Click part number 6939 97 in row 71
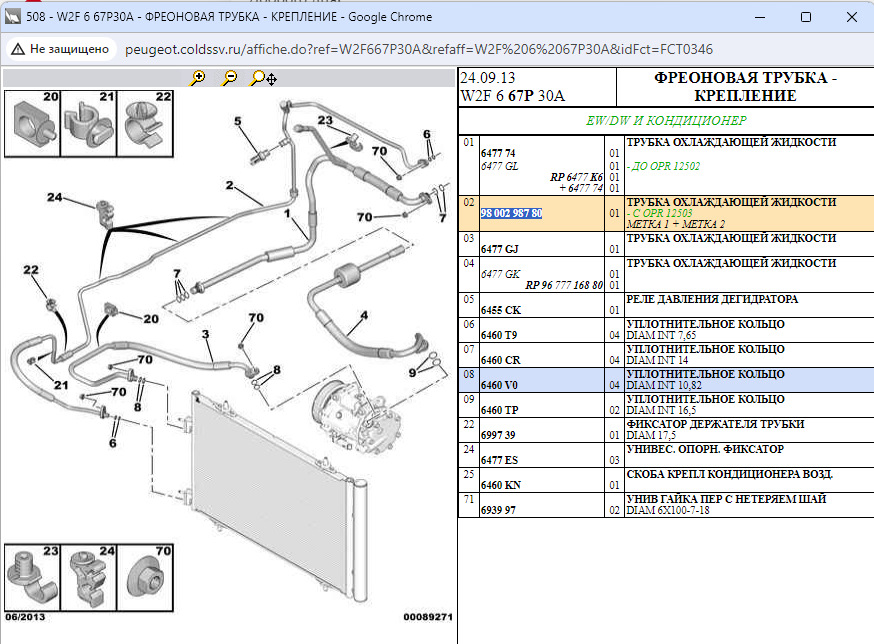The image size is (874, 644). [499, 510]
